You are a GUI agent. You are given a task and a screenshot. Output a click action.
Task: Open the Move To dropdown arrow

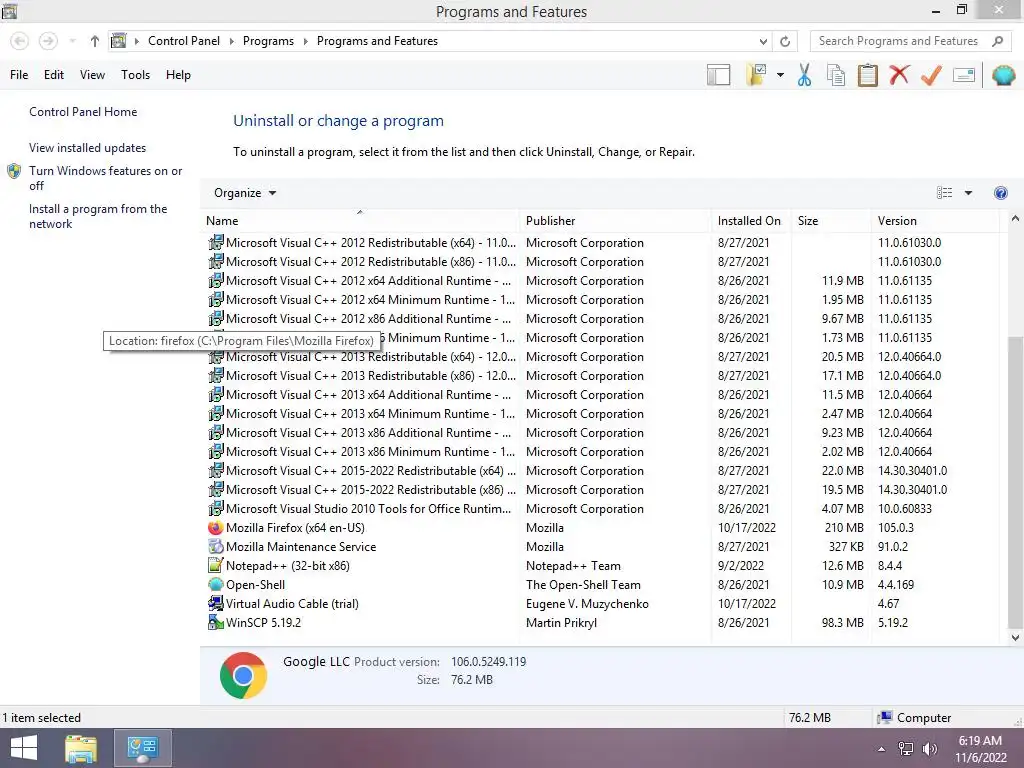tap(780, 75)
